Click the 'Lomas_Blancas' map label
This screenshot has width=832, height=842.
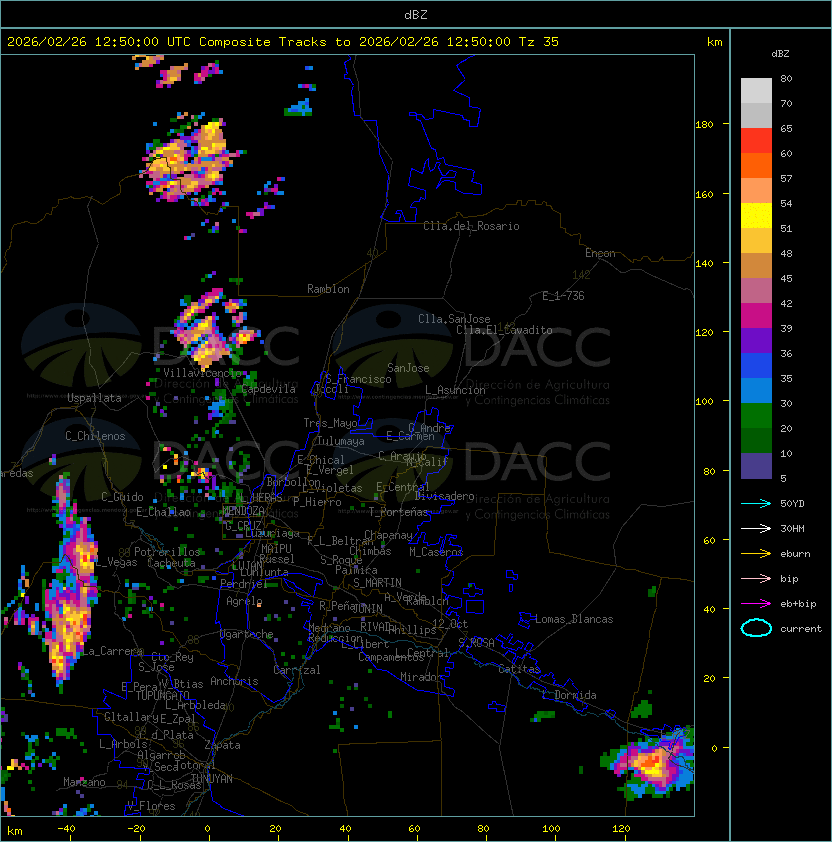point(574,619)
